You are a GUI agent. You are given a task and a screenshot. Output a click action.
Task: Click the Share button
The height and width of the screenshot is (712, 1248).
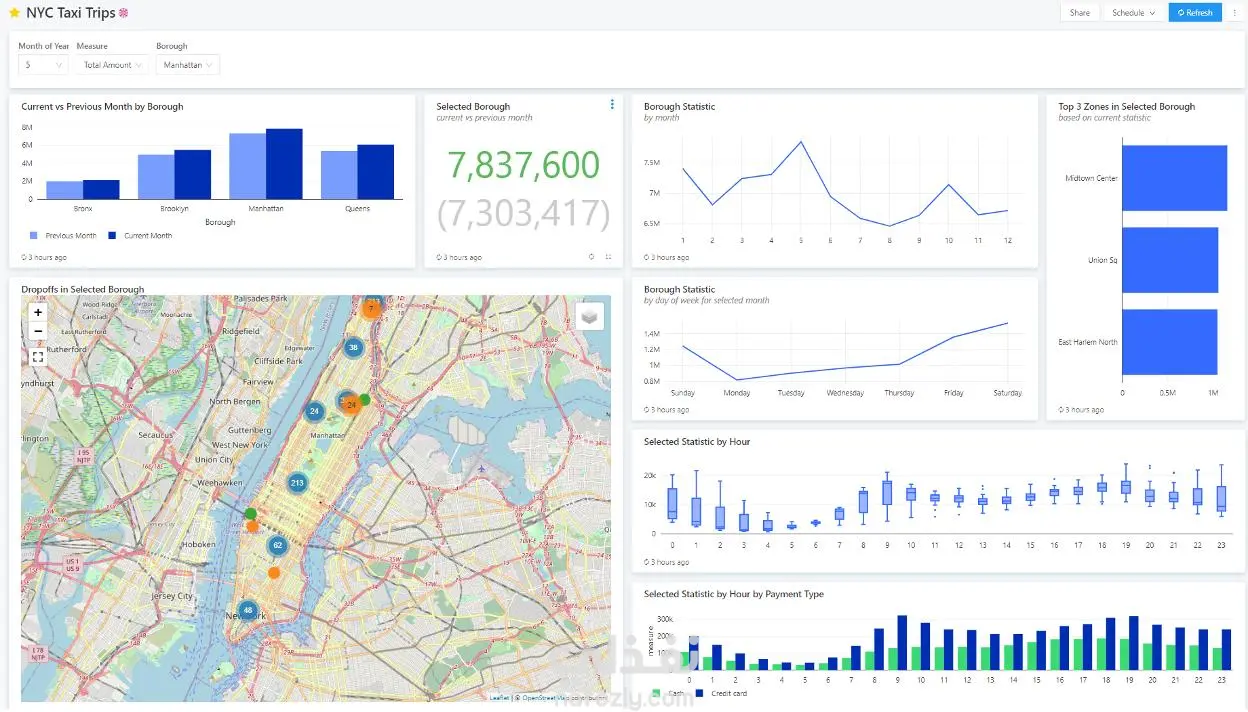point(1080,13)
